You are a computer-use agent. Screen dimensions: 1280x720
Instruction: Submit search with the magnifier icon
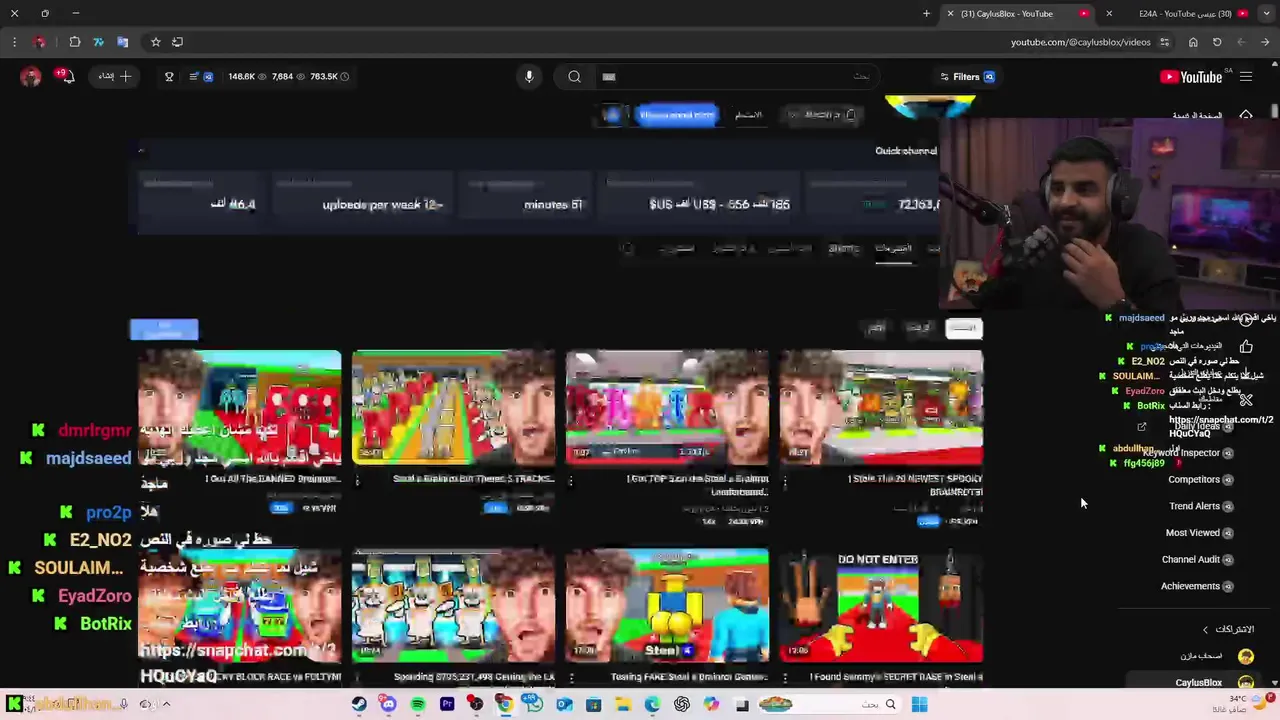(575, 77)
